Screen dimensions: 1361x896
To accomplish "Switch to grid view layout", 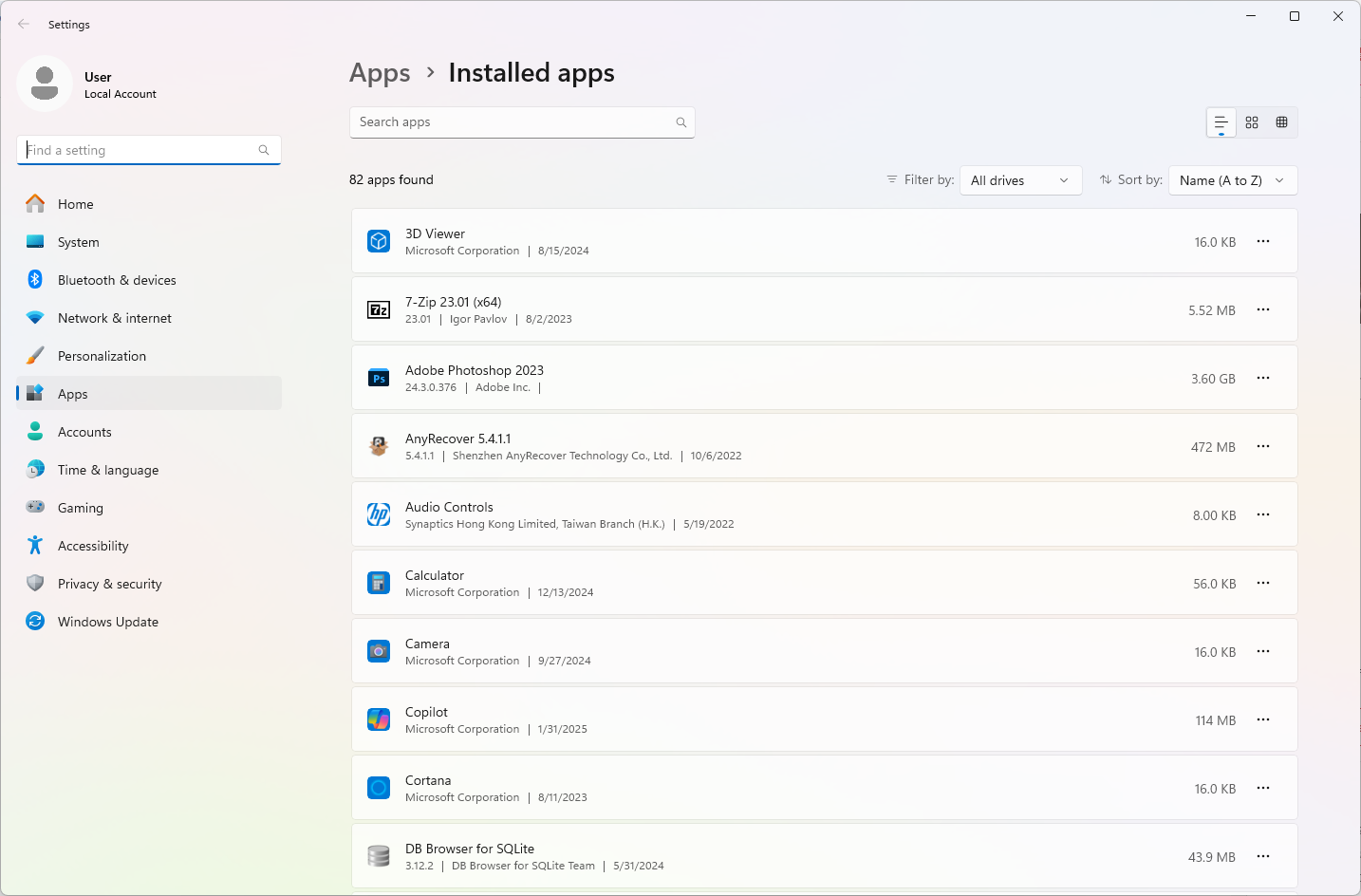I will [x=1252, y=122].
